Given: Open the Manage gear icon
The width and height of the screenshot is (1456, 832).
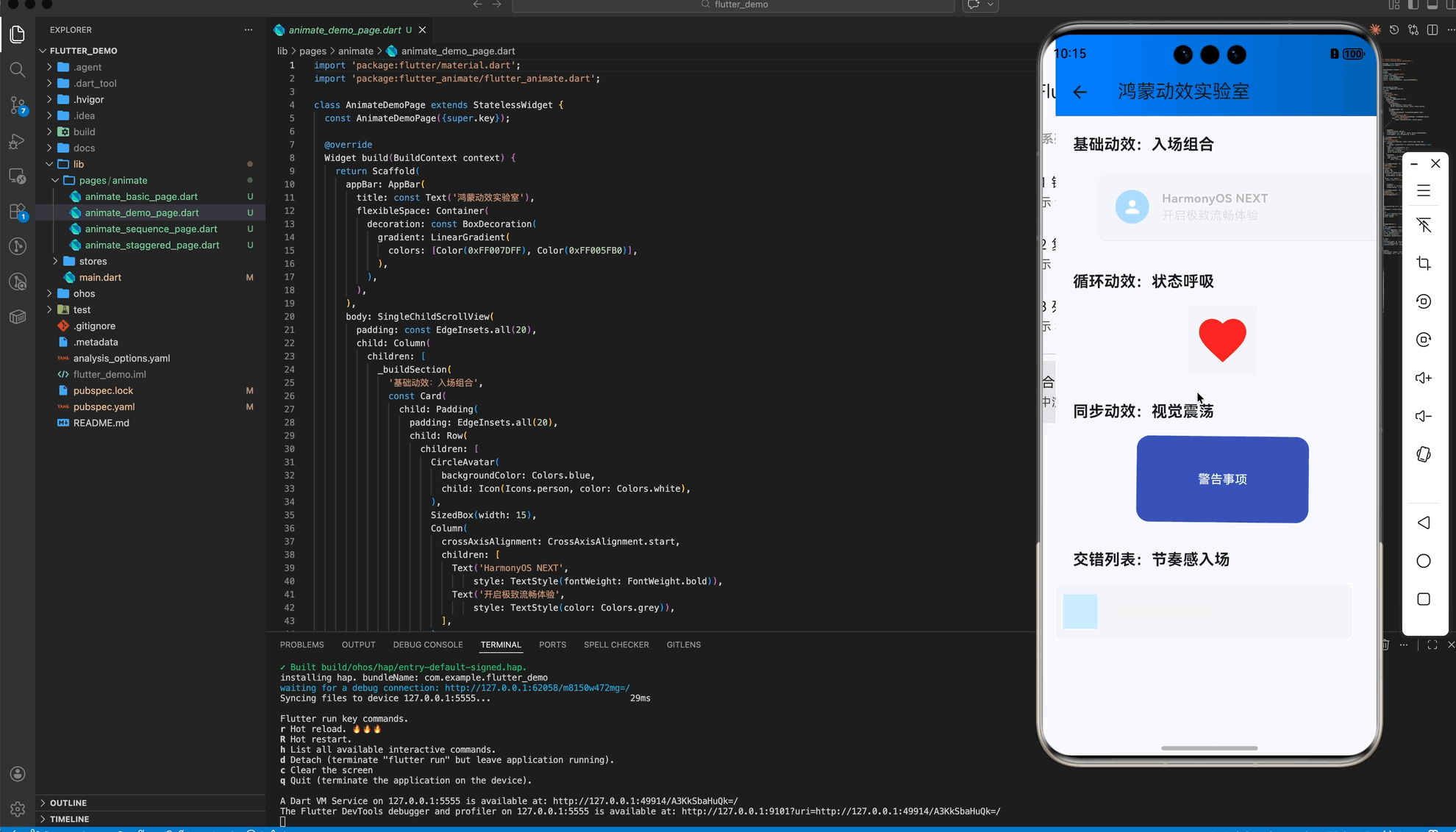Looking at the screenshot, I should 18,808.
